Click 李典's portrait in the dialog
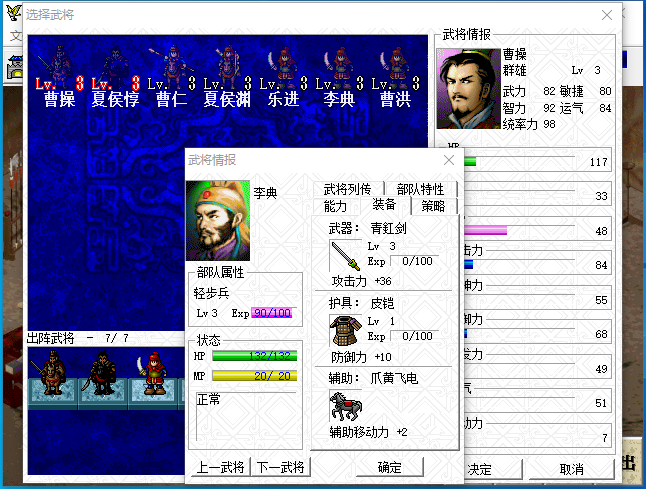This screenshot has height=489, width=646. [218, 220]
